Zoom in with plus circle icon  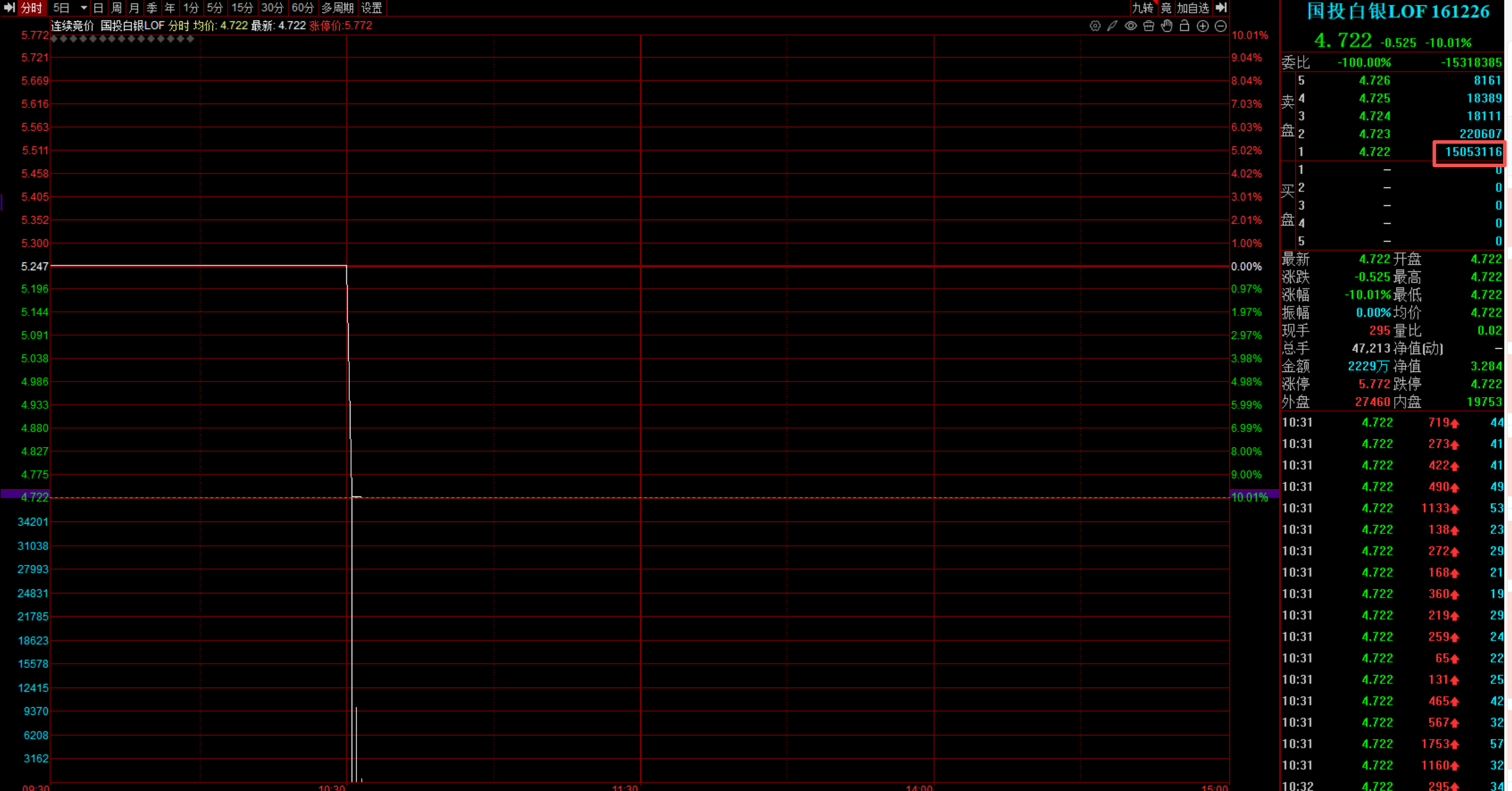1203,26
